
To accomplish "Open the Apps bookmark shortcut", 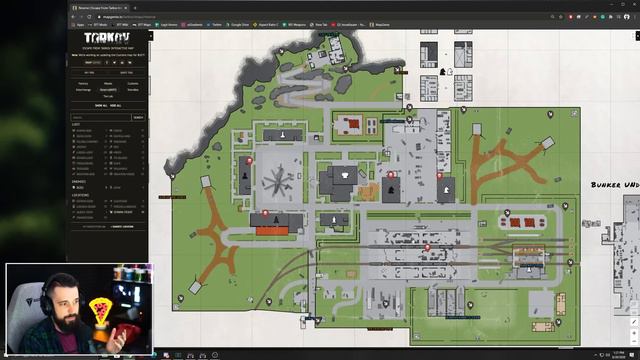I will click(78, 25).
